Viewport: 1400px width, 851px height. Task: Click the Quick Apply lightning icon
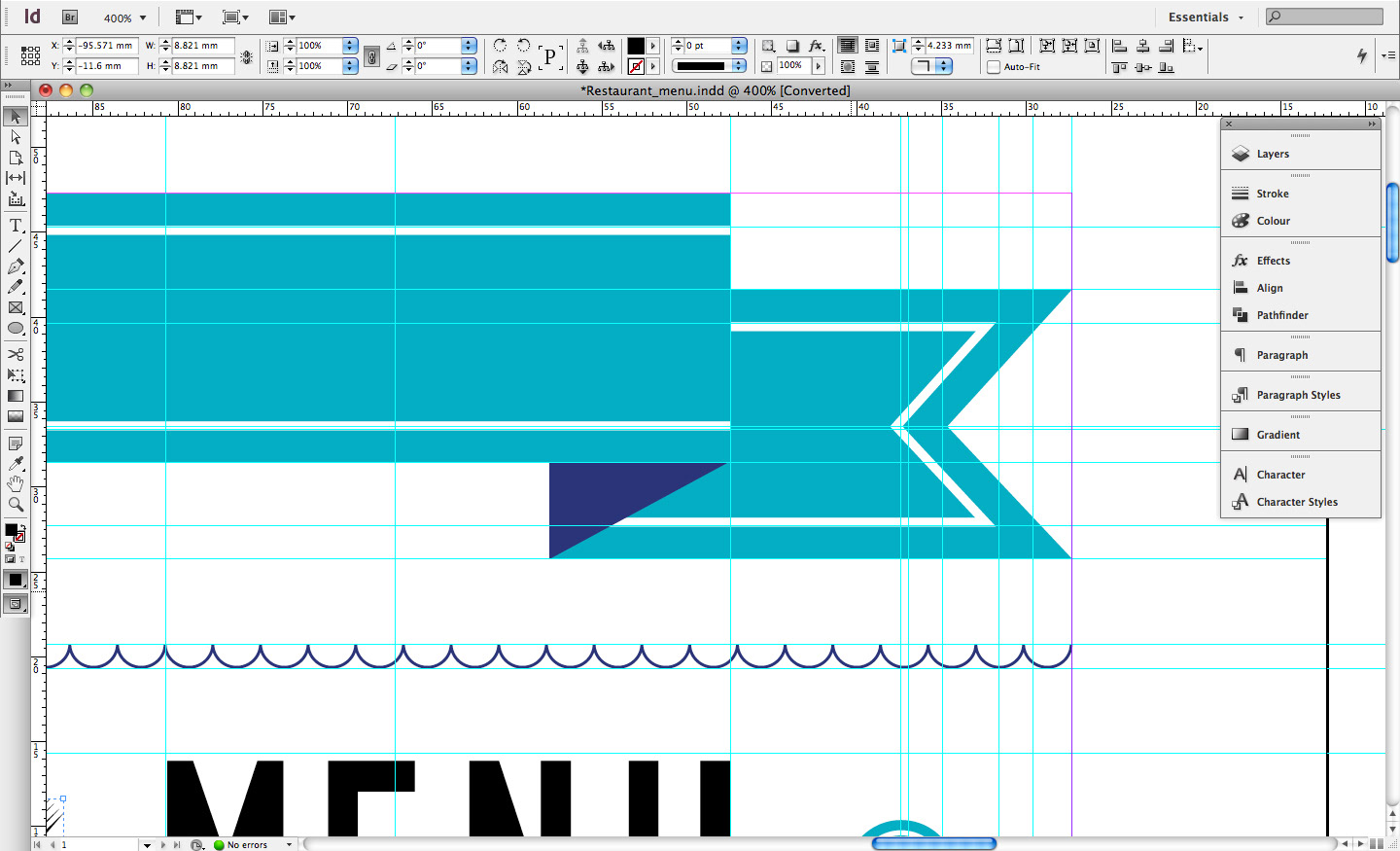1362,56
